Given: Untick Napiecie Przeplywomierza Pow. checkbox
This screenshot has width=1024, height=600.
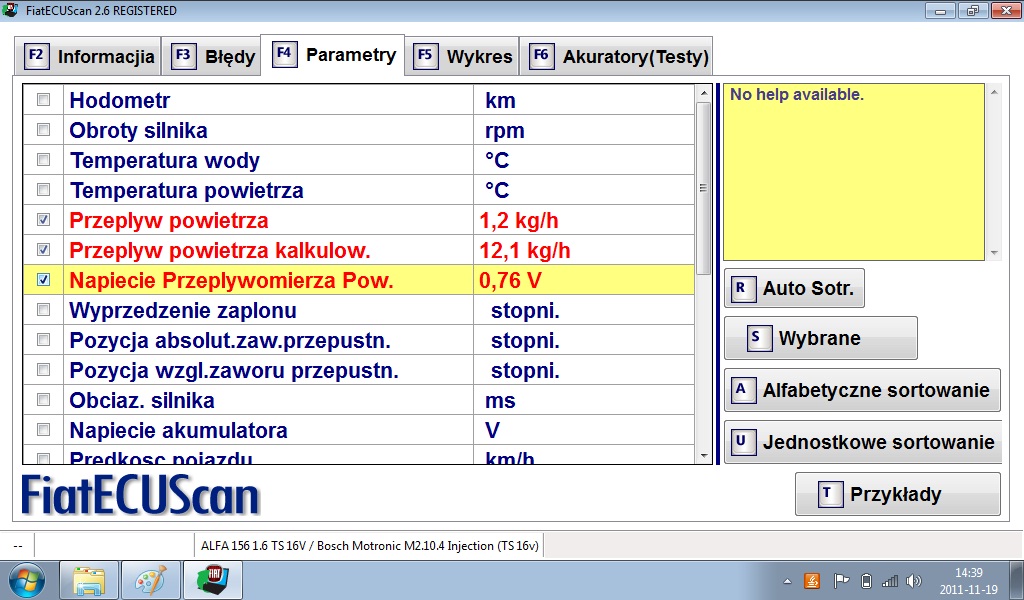Looking at the screenshot, I should coord(44,280).
